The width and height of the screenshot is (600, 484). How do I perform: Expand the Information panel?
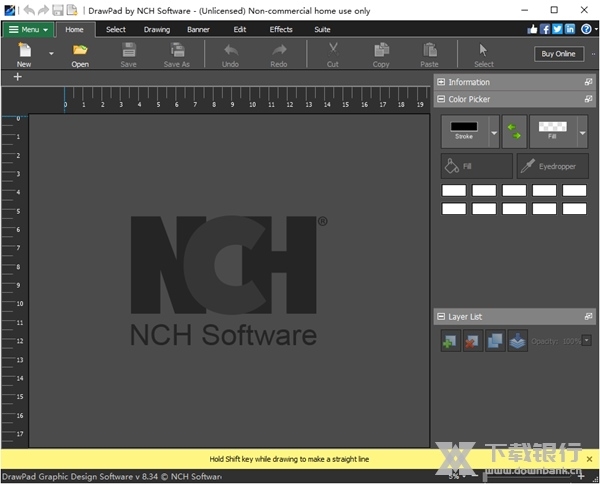tap(442, 82)
